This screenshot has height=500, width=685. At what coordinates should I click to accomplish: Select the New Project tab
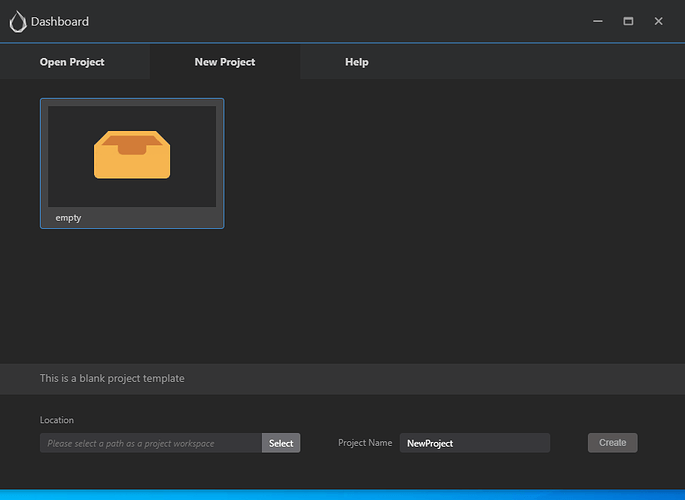225,62
